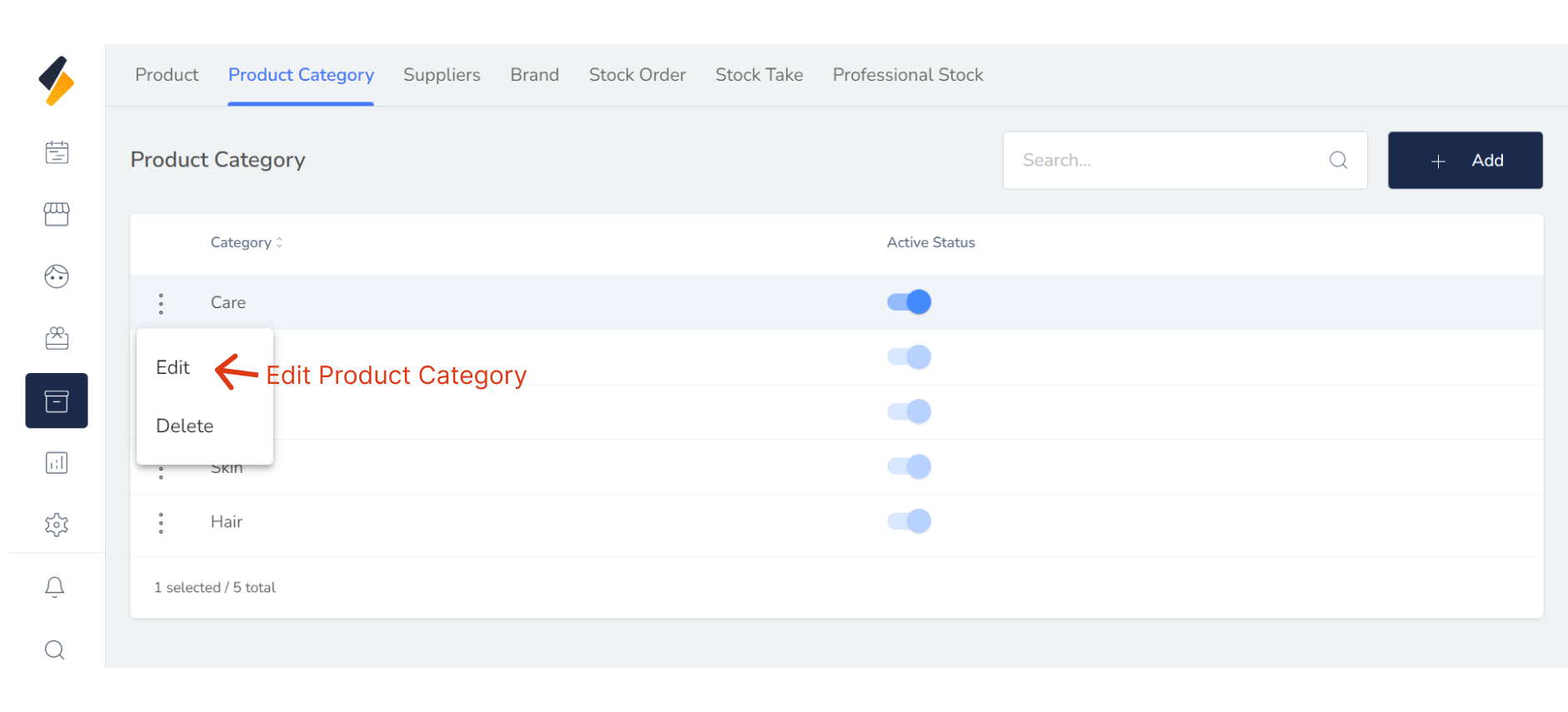This screenshot has width=1568, height=712.
Task: Switch to the Suppliers tab
Action: click(x=442, y=75)
